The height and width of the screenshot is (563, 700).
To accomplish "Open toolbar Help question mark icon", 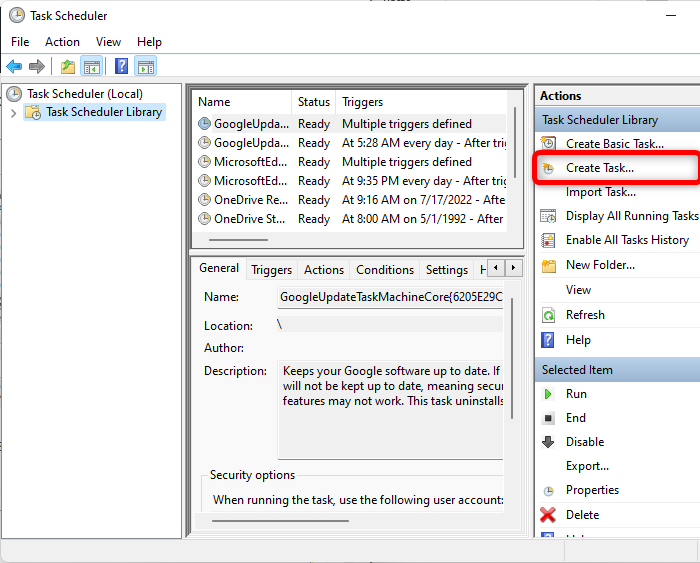I will coord(121,67).
